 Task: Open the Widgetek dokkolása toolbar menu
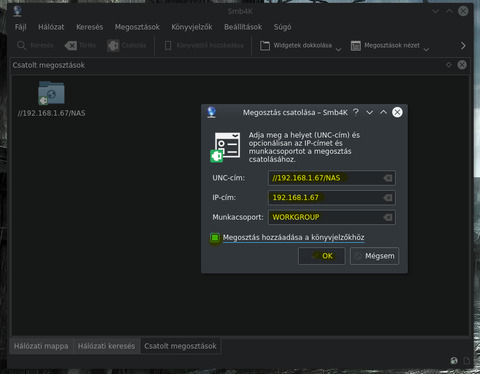[300, 45]
